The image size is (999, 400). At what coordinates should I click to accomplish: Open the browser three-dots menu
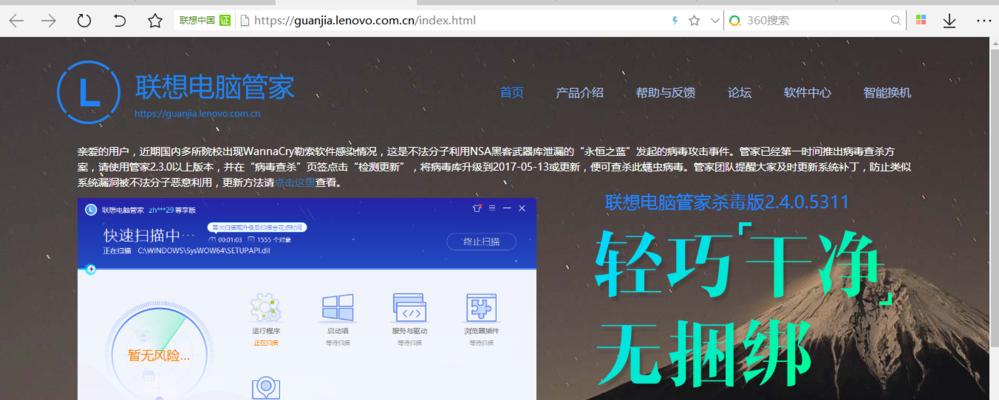point(983,20)
